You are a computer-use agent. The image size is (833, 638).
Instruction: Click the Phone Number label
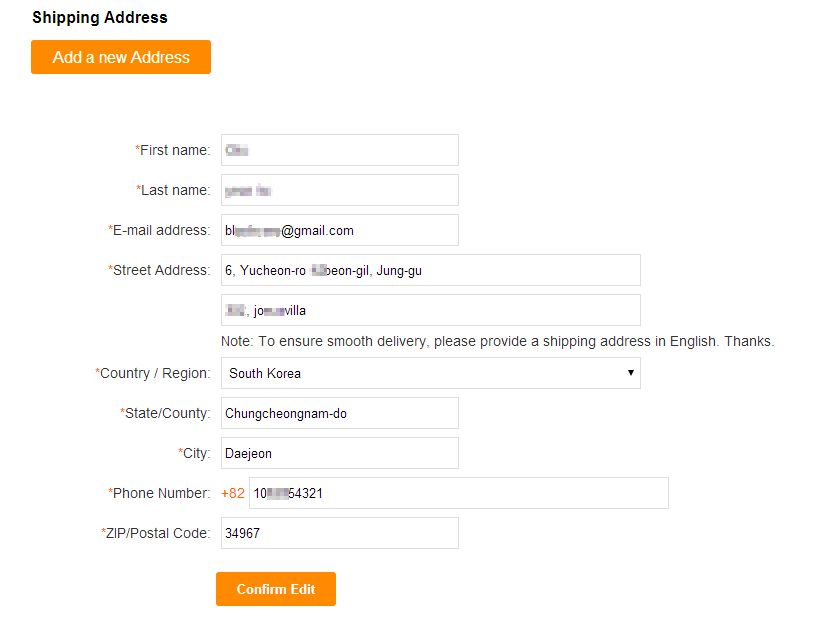(160, 493)
